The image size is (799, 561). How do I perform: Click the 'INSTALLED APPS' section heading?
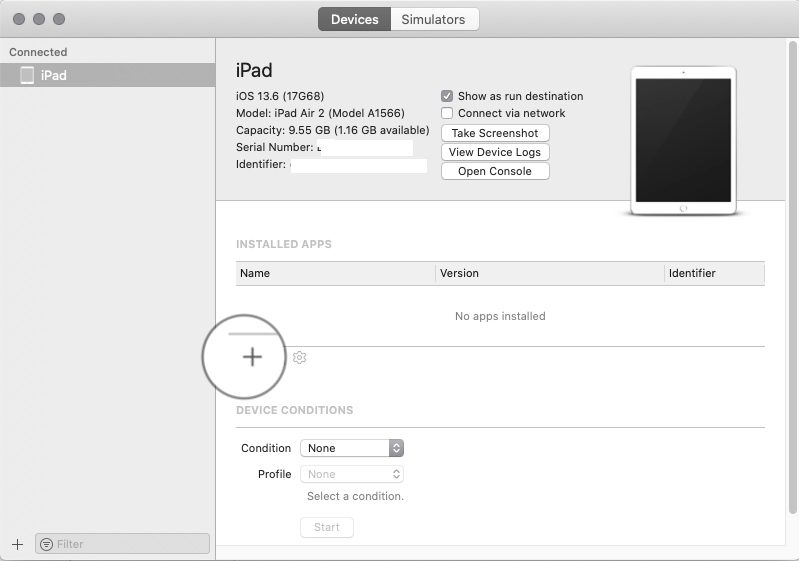[x=284, y=244]
